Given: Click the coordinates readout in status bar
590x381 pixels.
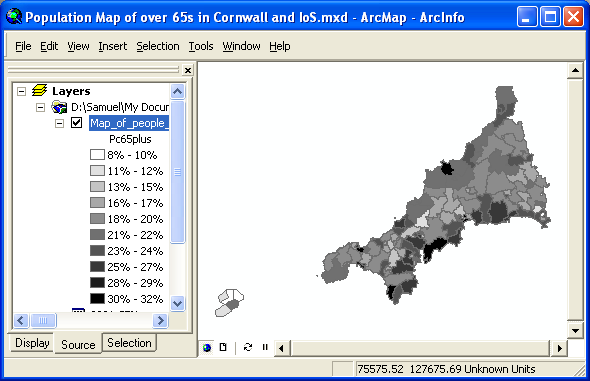Looking at the screenshot, I should click(x=446, y=369).
